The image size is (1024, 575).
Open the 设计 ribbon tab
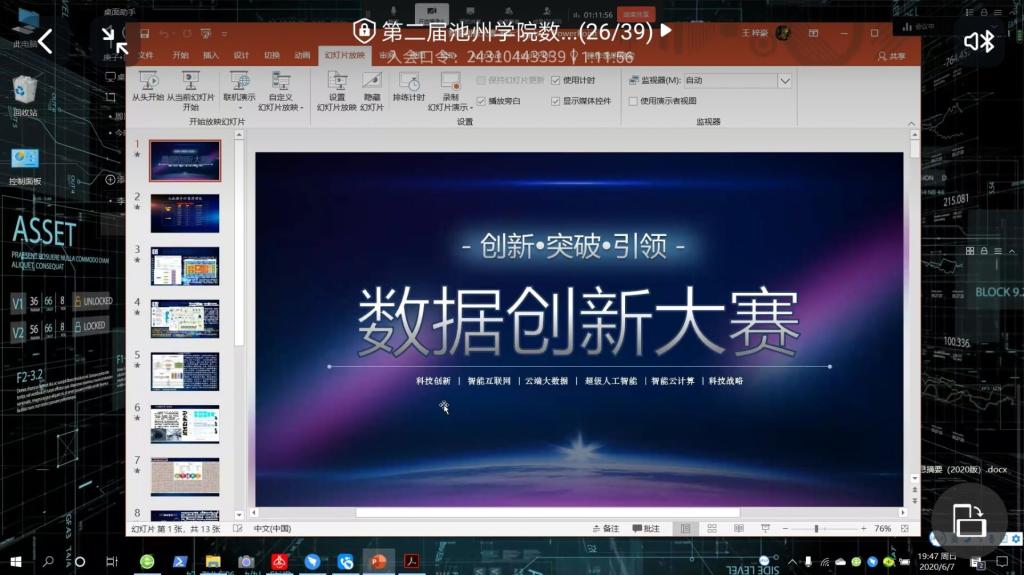[x=241, y=56]
